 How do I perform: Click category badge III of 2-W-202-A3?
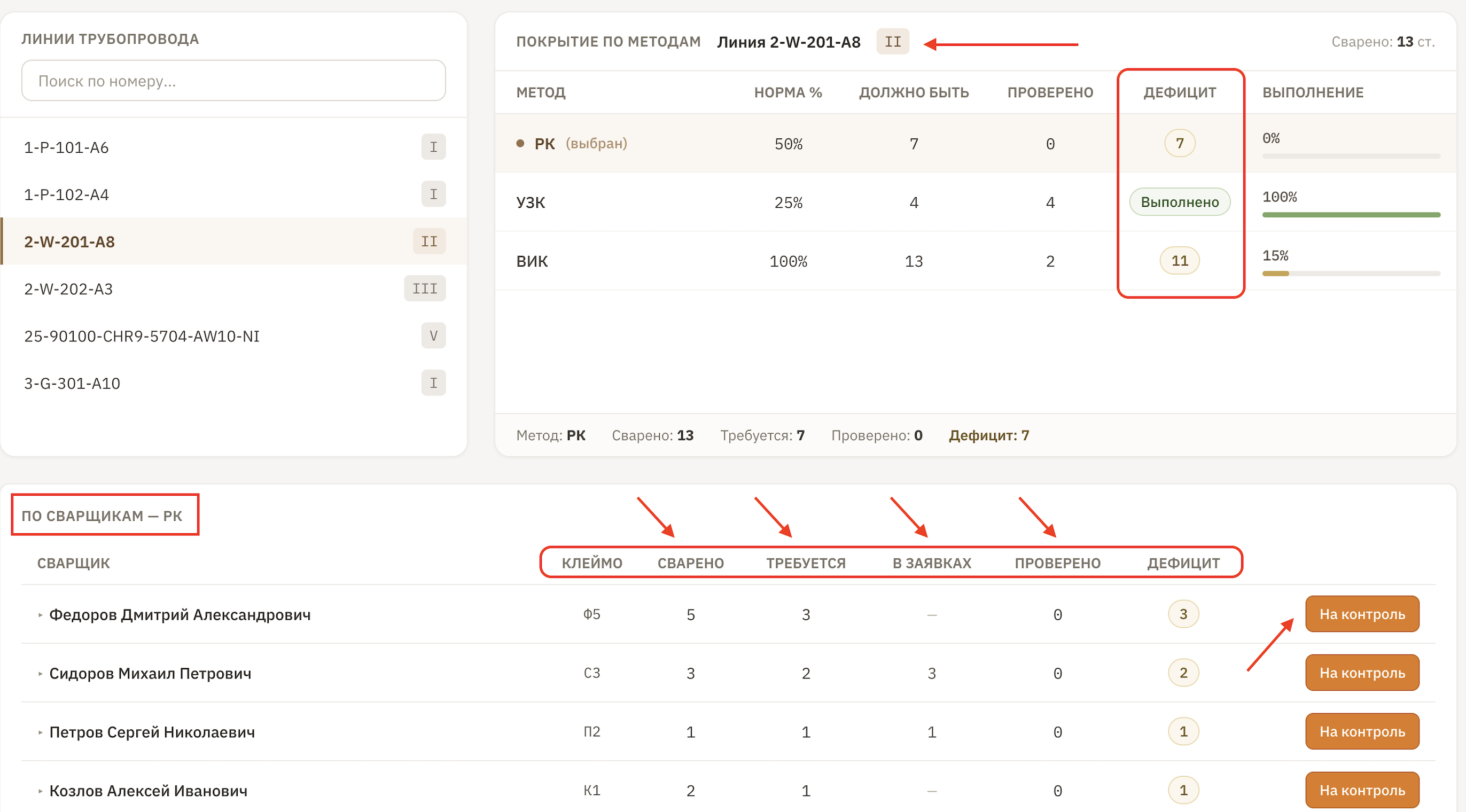(425, 289)
